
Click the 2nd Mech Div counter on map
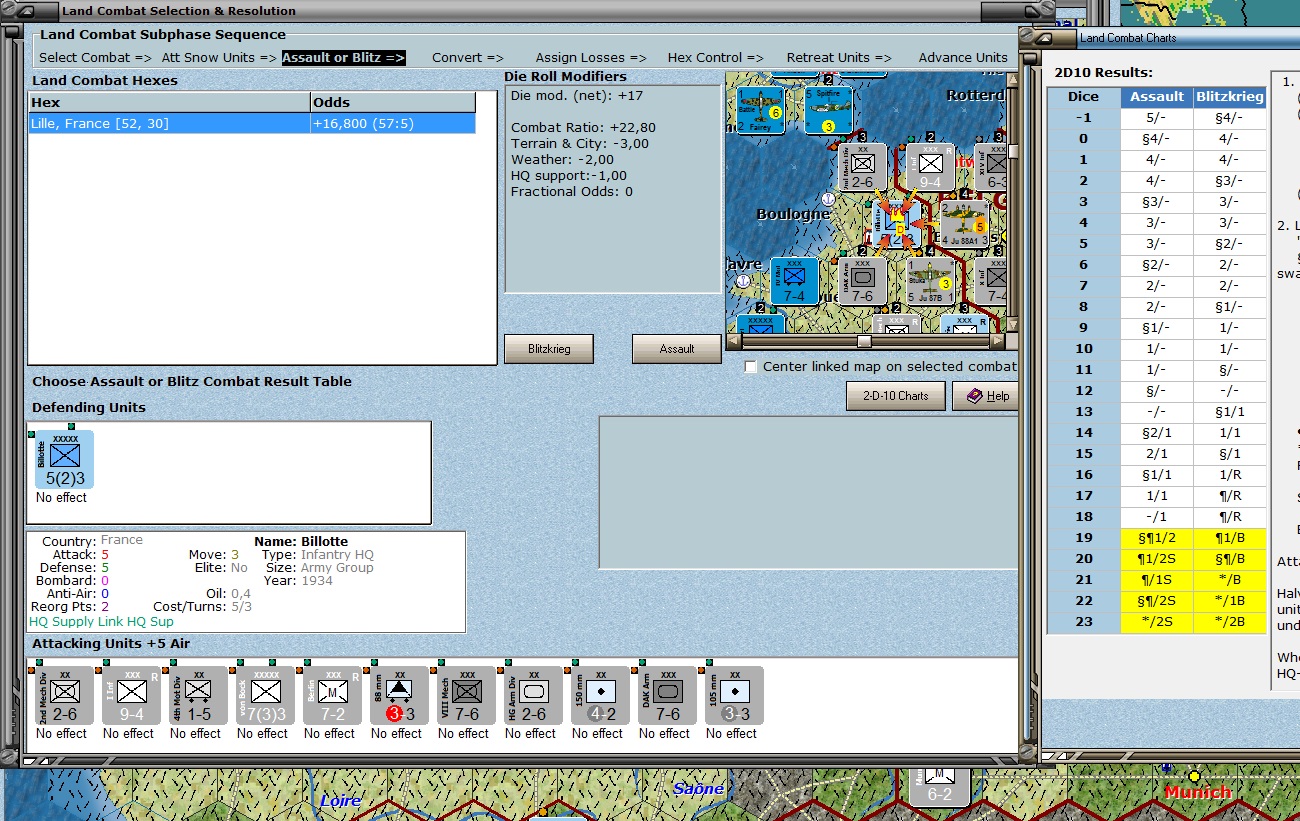(x=863, y=167)
